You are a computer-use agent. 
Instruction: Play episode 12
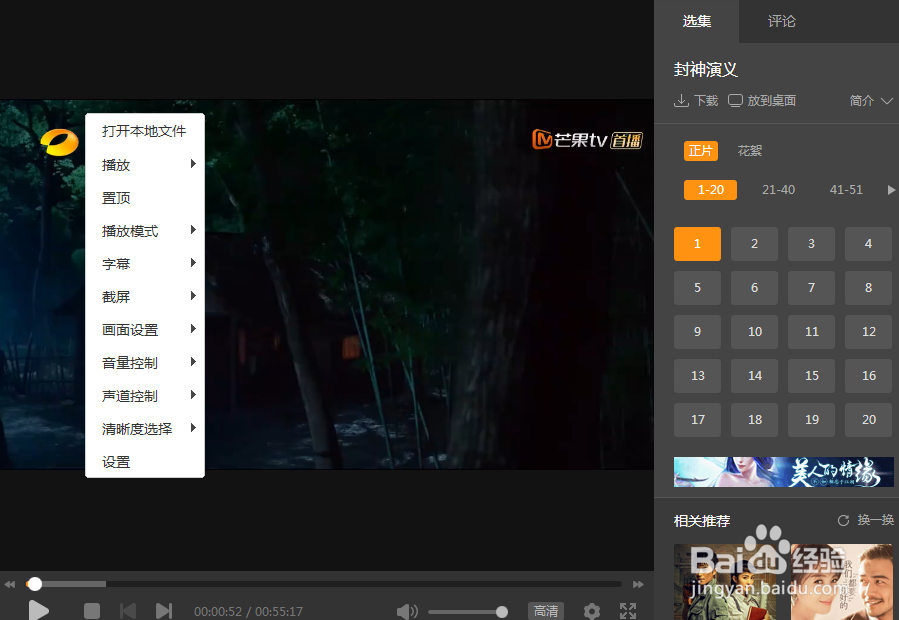click(869, 332)
